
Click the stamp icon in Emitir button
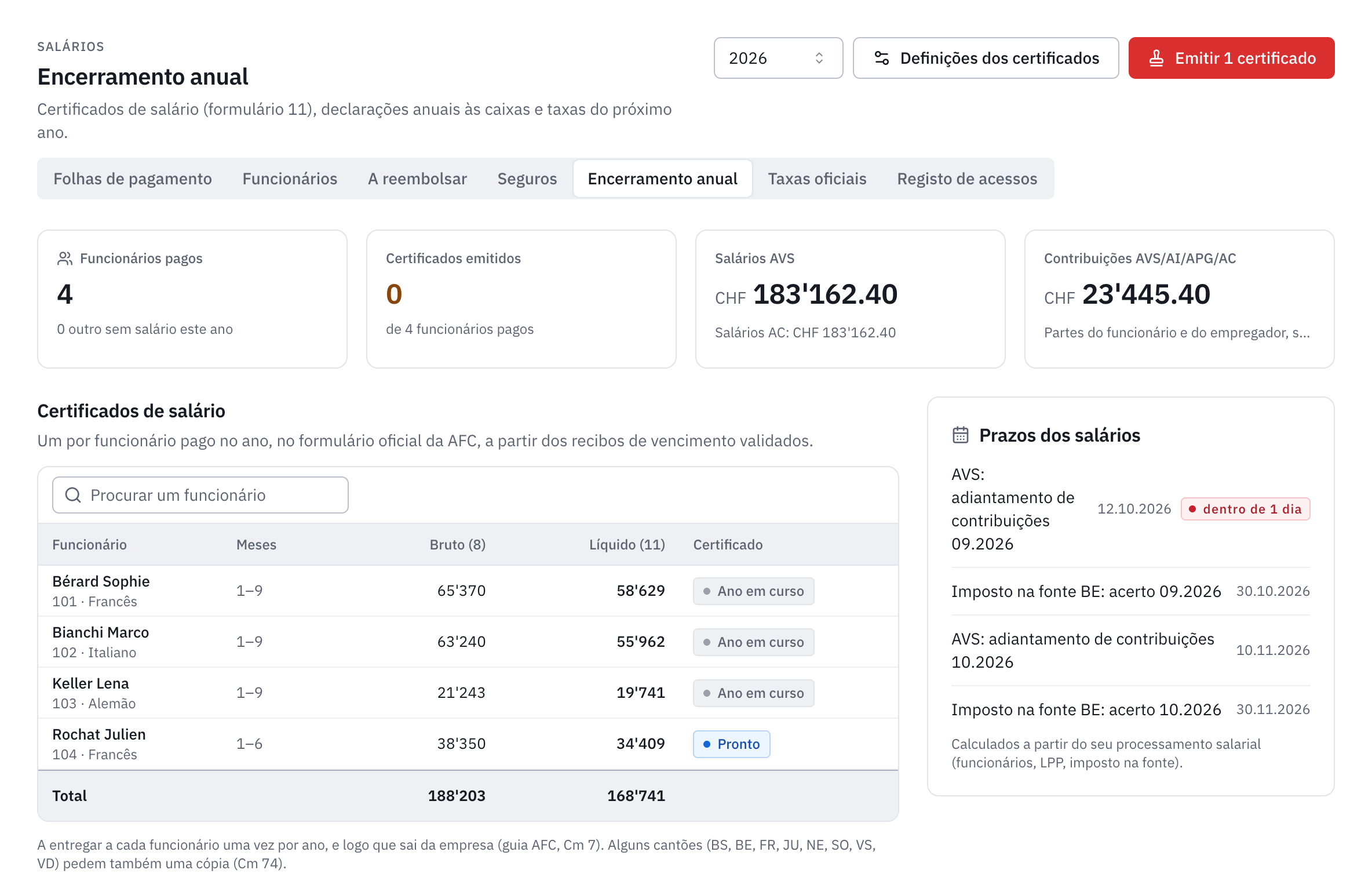click(1156, 58)
